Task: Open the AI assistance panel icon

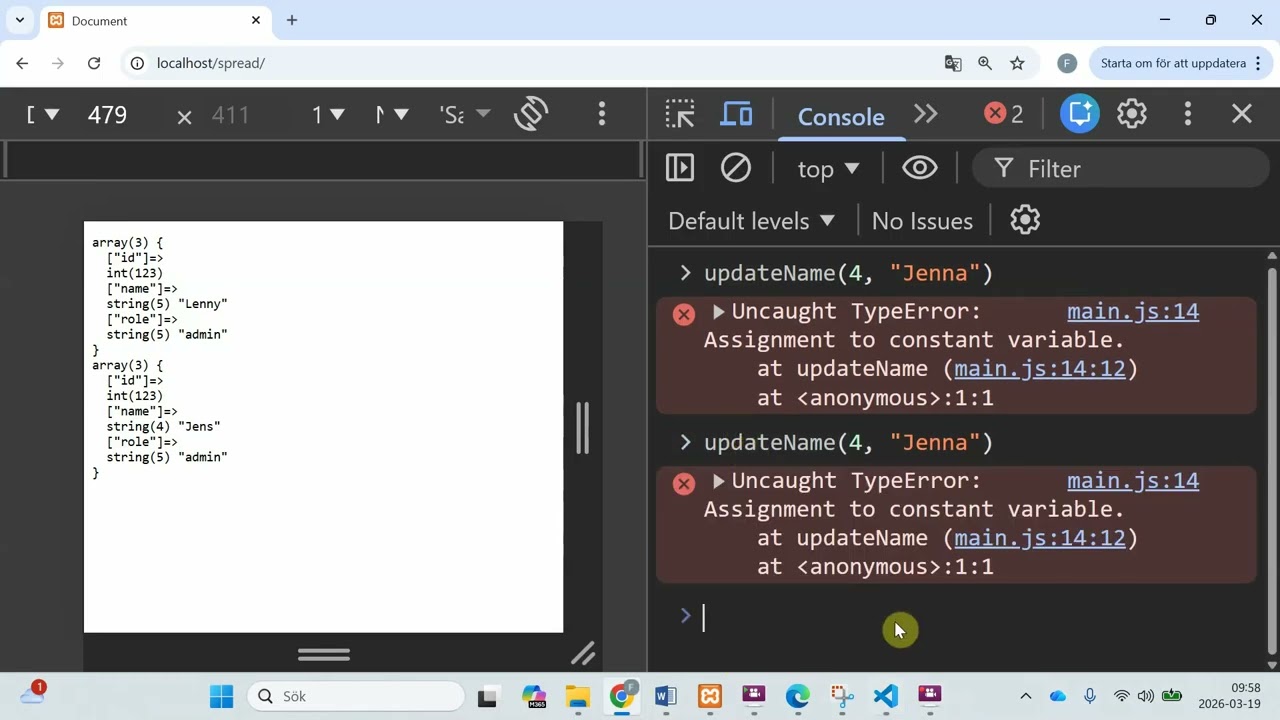Action: click(x=1080, y=114)
